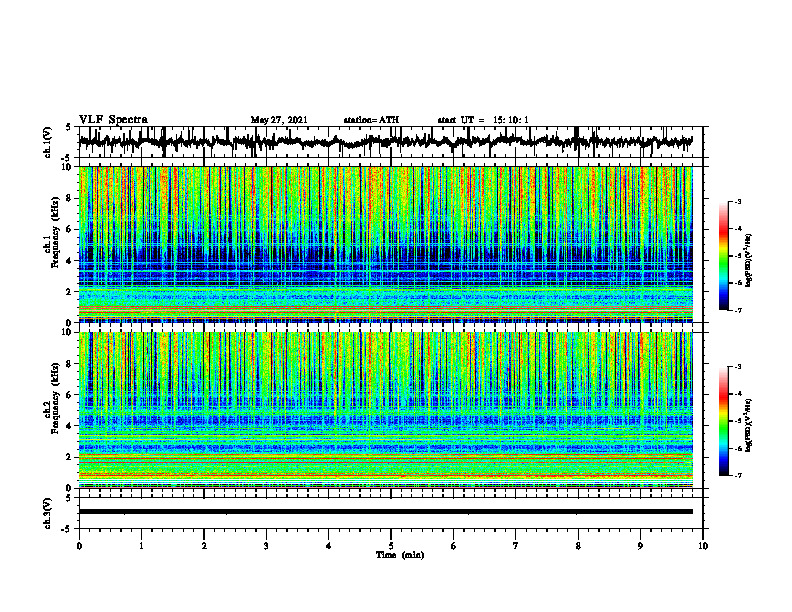Select the "May 27, 2021" date text
The width and height of the screenshot is (792, 612).
(279, 120)
